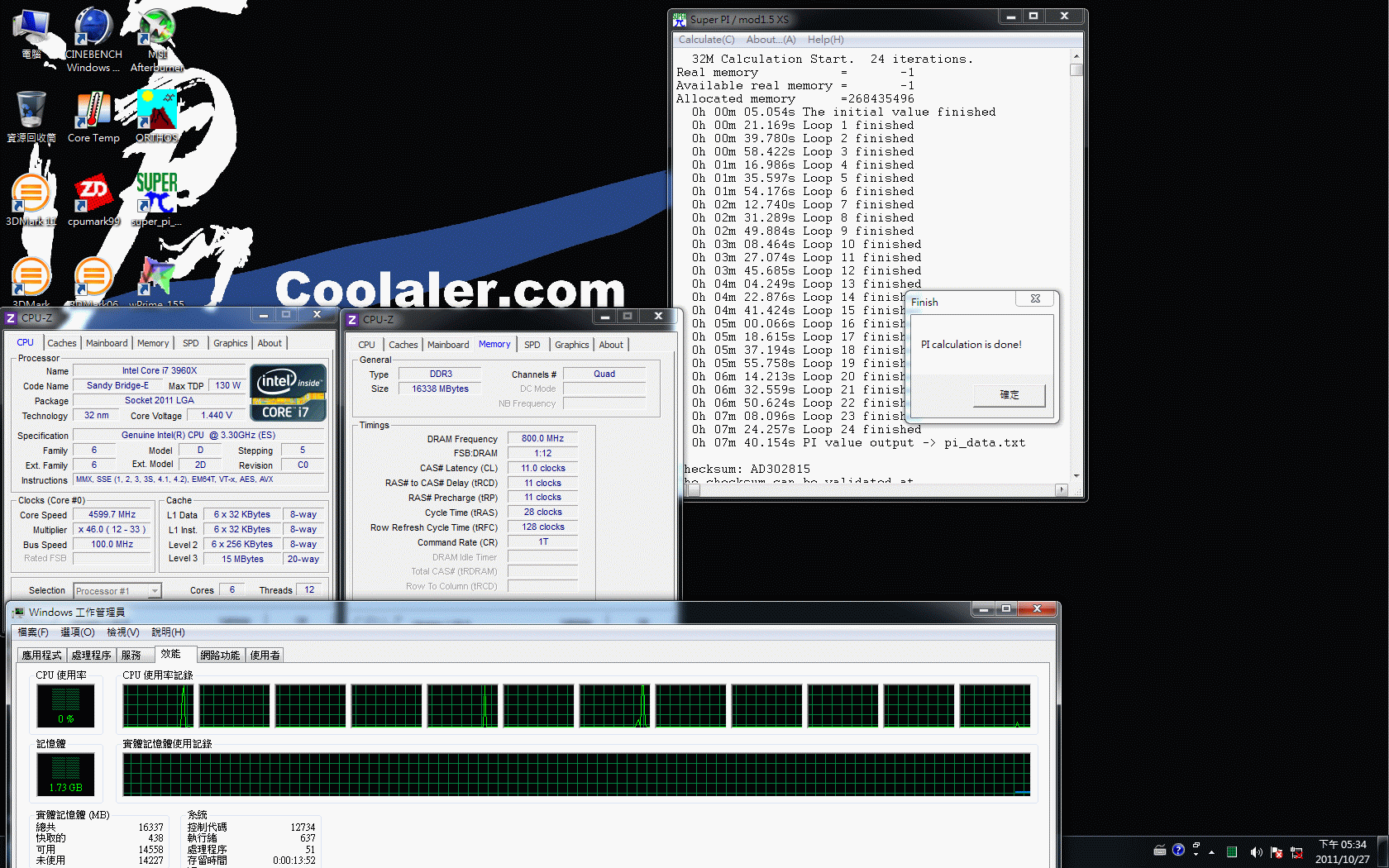This screenshot has height=868, width=1389.
Task: Open the Action Center flag tray icon
Action: click(1276, 852)
